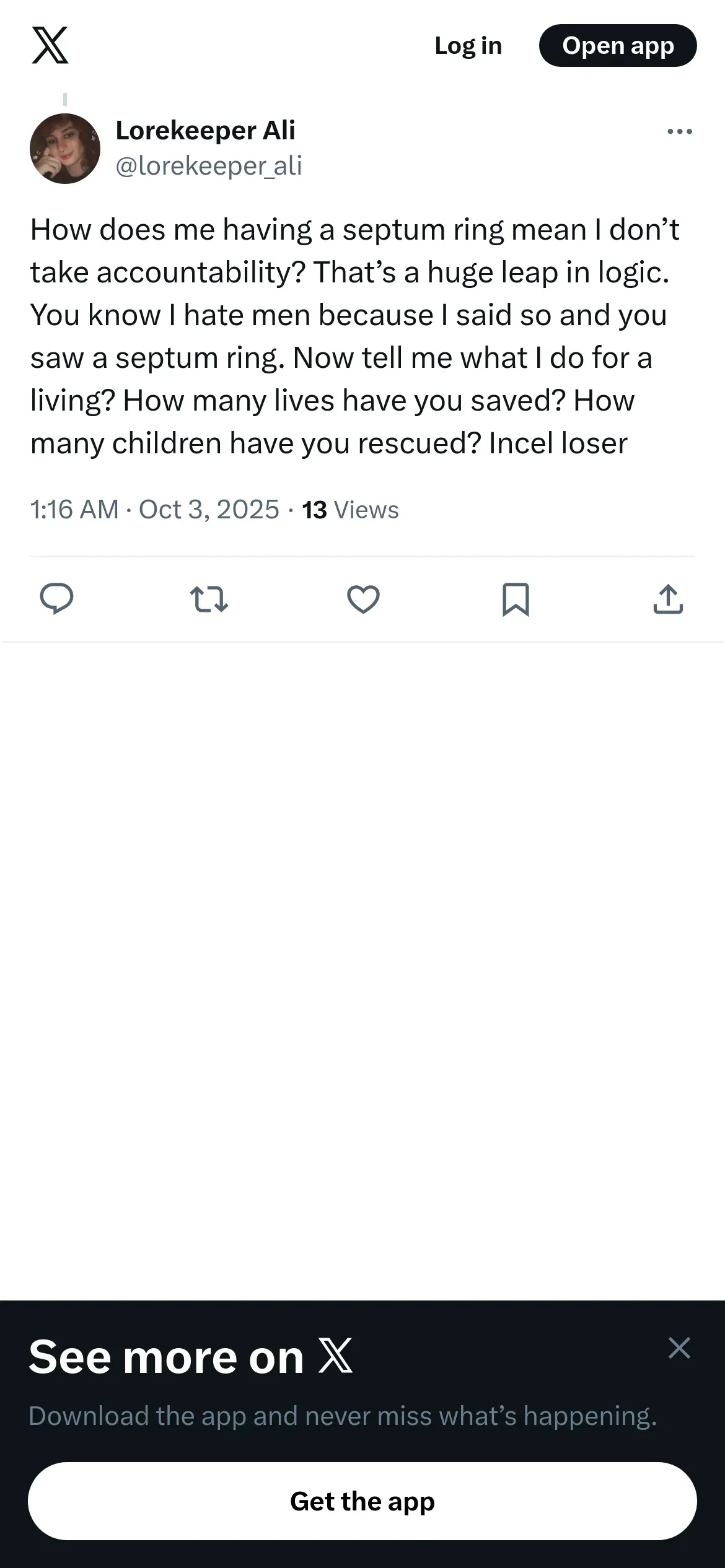The image size is (725, 1568).
Task: Click the Log in link
Action: pos(468,46)
